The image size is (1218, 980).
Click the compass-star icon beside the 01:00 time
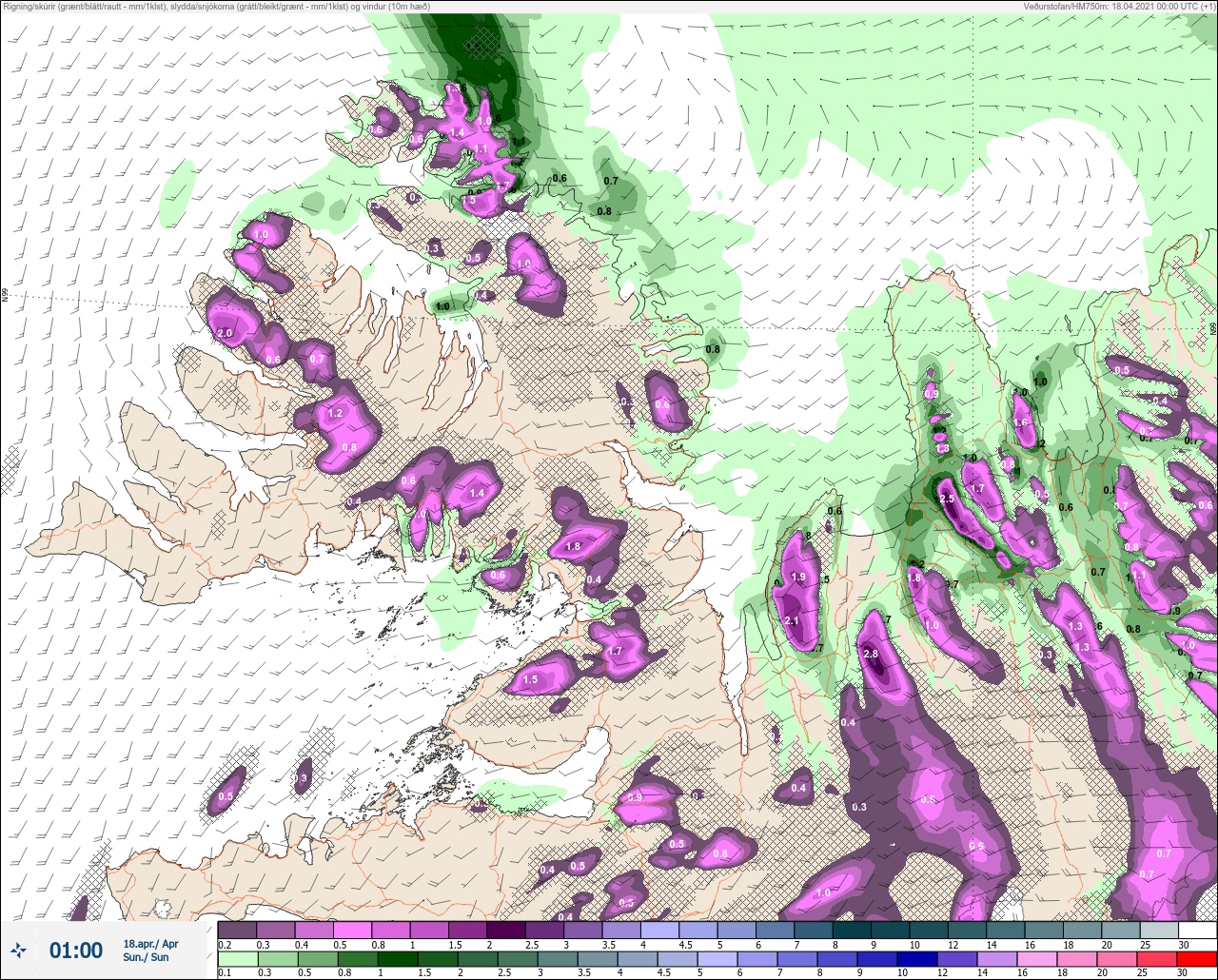19,950
